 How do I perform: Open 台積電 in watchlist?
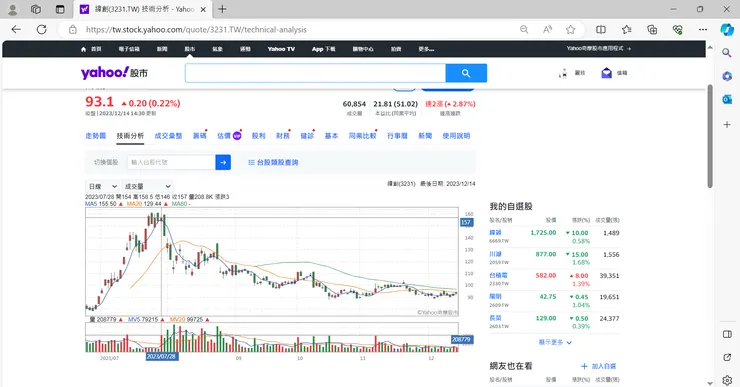[498, 275]
